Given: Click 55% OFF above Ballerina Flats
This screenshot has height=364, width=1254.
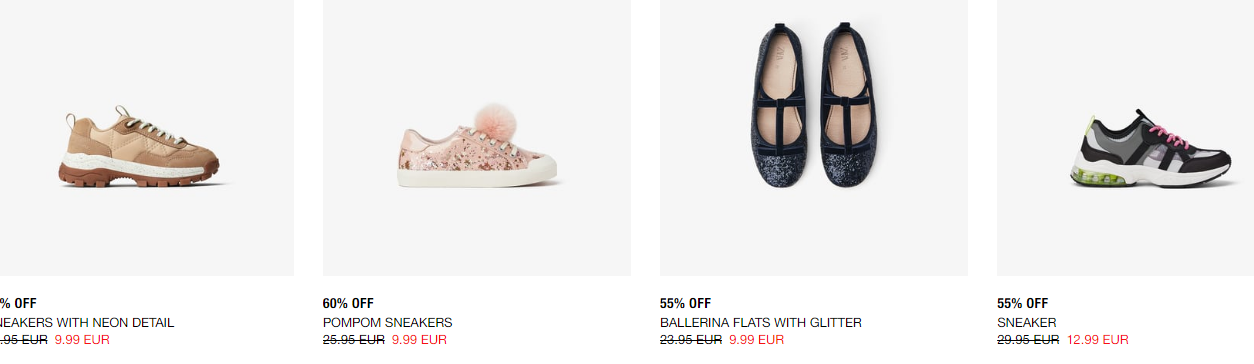Looking at the screenshot, I should [x=685, y=304].
